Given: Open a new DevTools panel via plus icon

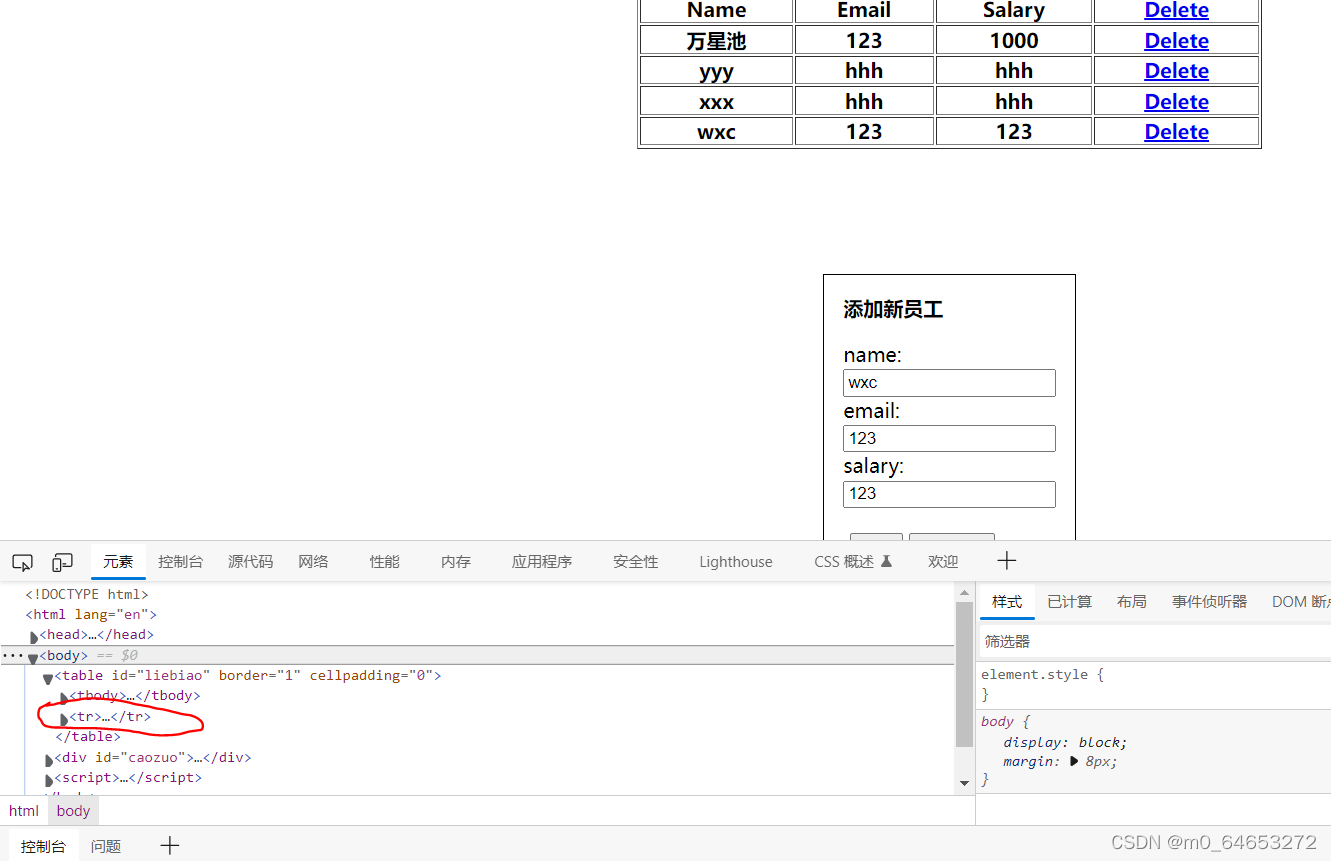Looking at the screenshot, I should [x=1006, y=561].
